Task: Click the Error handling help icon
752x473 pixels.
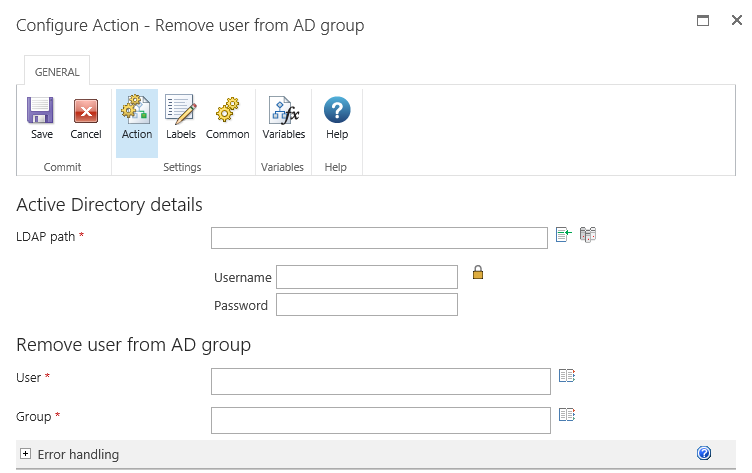Action: (704, 454)
